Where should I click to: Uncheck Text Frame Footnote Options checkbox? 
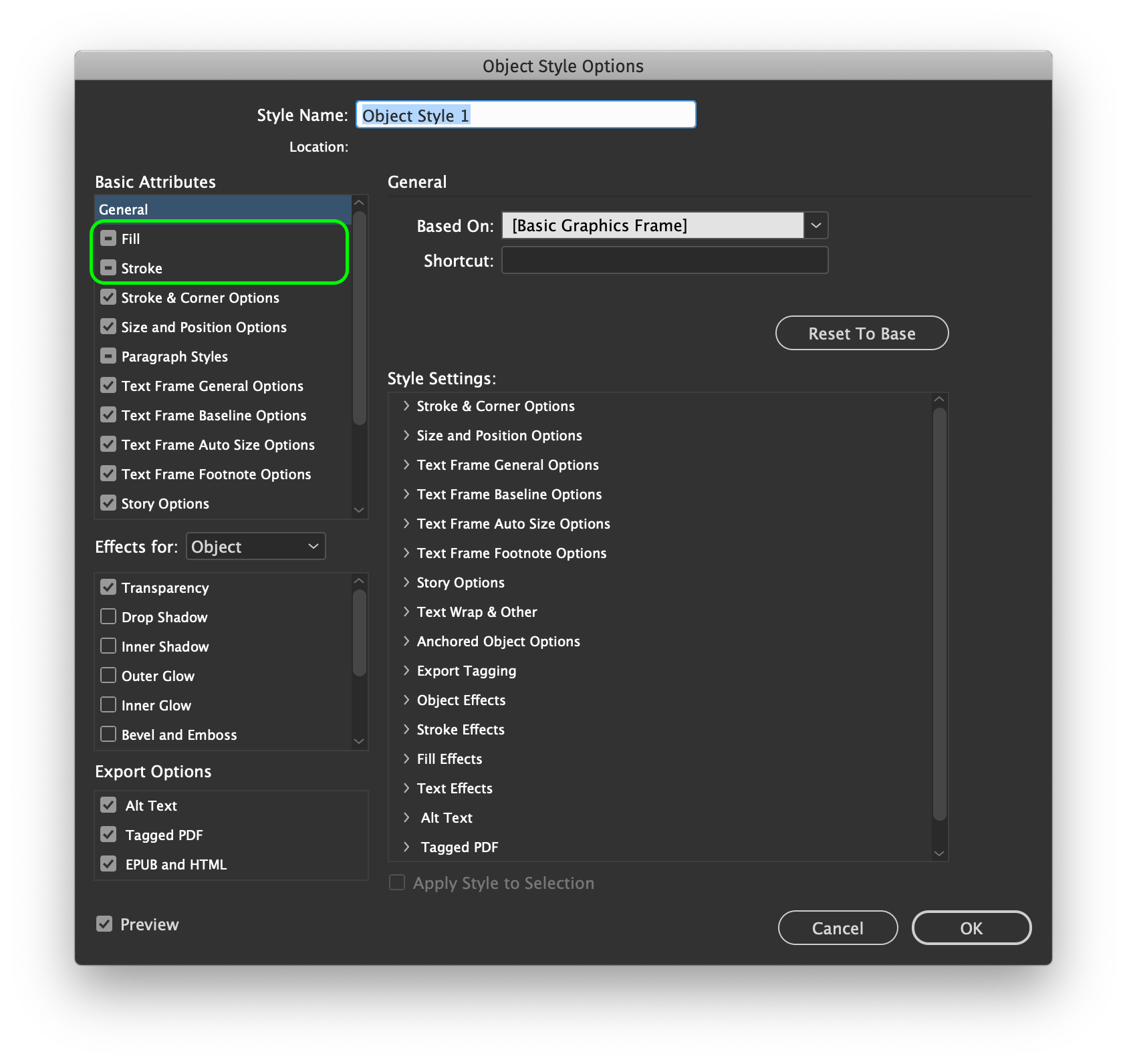pyautogui.click(x=108, y=474)
